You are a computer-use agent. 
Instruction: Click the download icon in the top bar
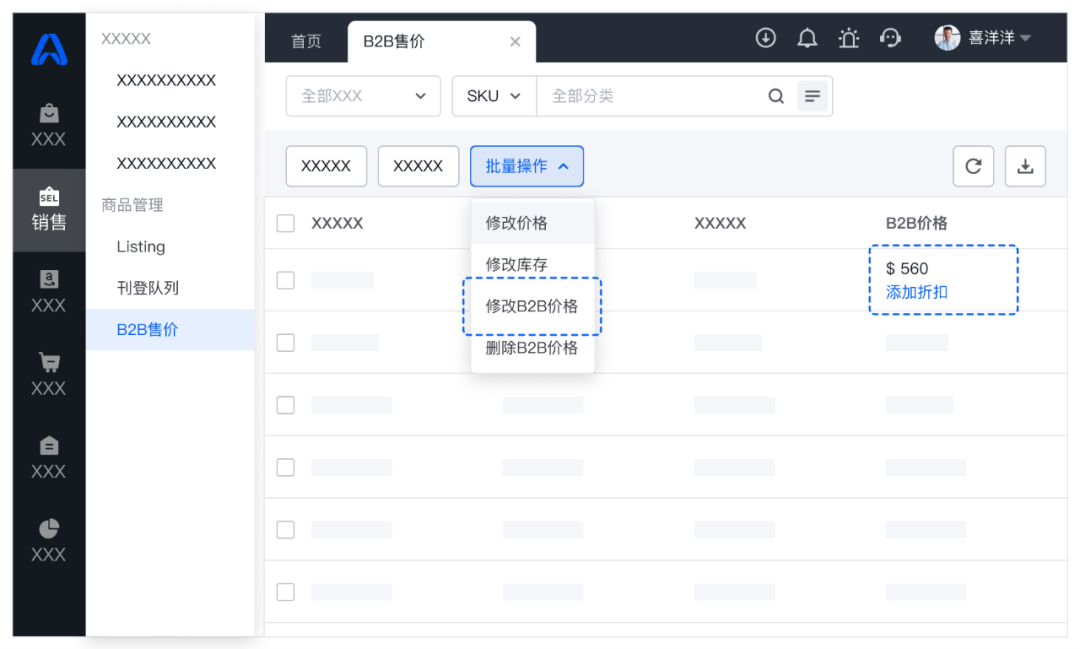pyautogui.click(x=766, y=37)
